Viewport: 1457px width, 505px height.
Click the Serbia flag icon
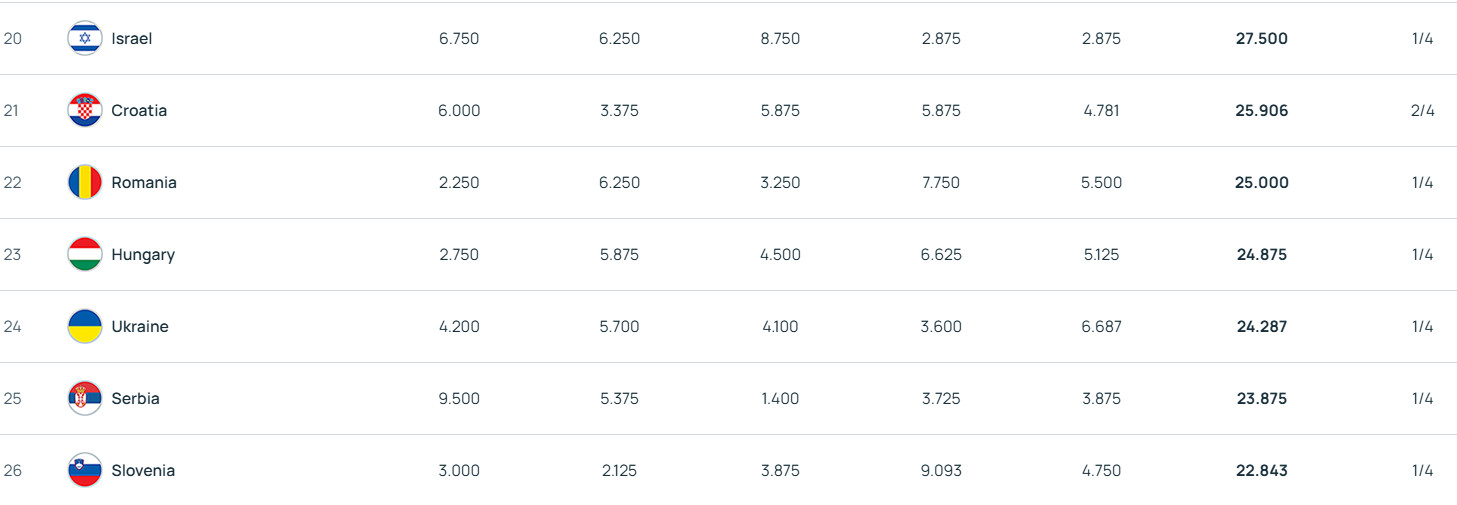tap(84, 398)
